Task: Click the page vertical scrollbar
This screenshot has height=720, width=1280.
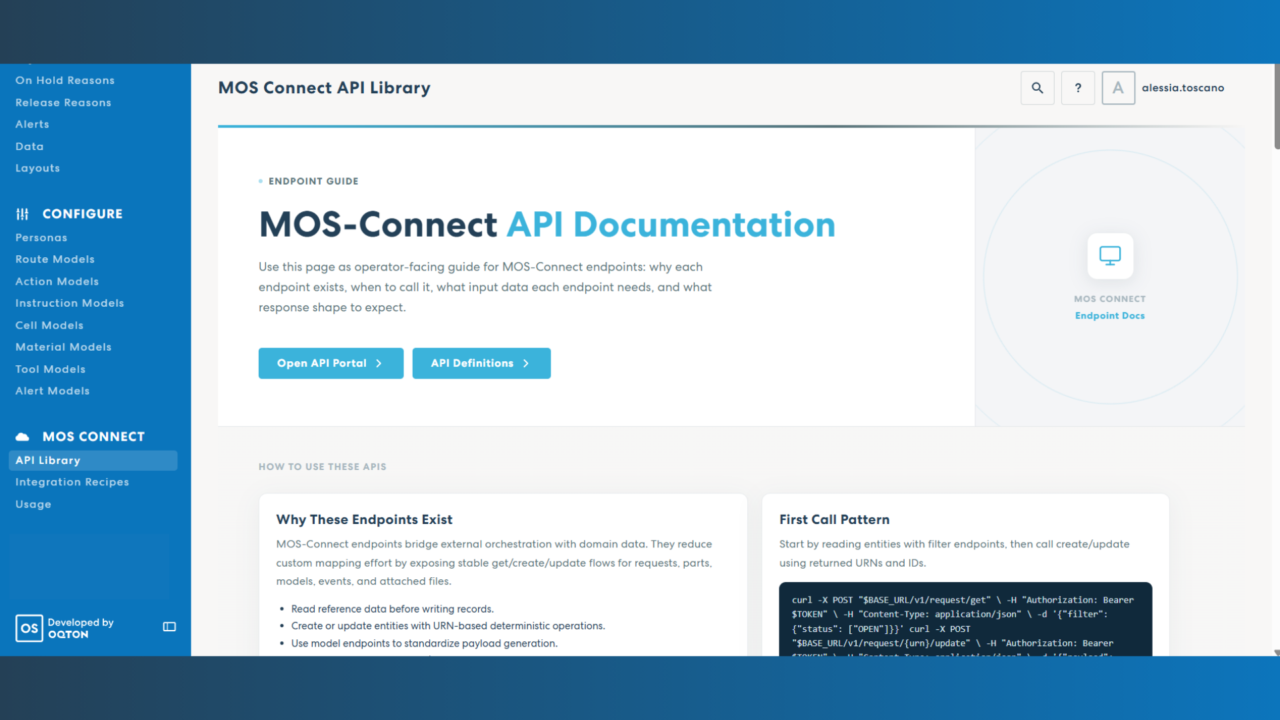Action: click(x=1275, y=108)
